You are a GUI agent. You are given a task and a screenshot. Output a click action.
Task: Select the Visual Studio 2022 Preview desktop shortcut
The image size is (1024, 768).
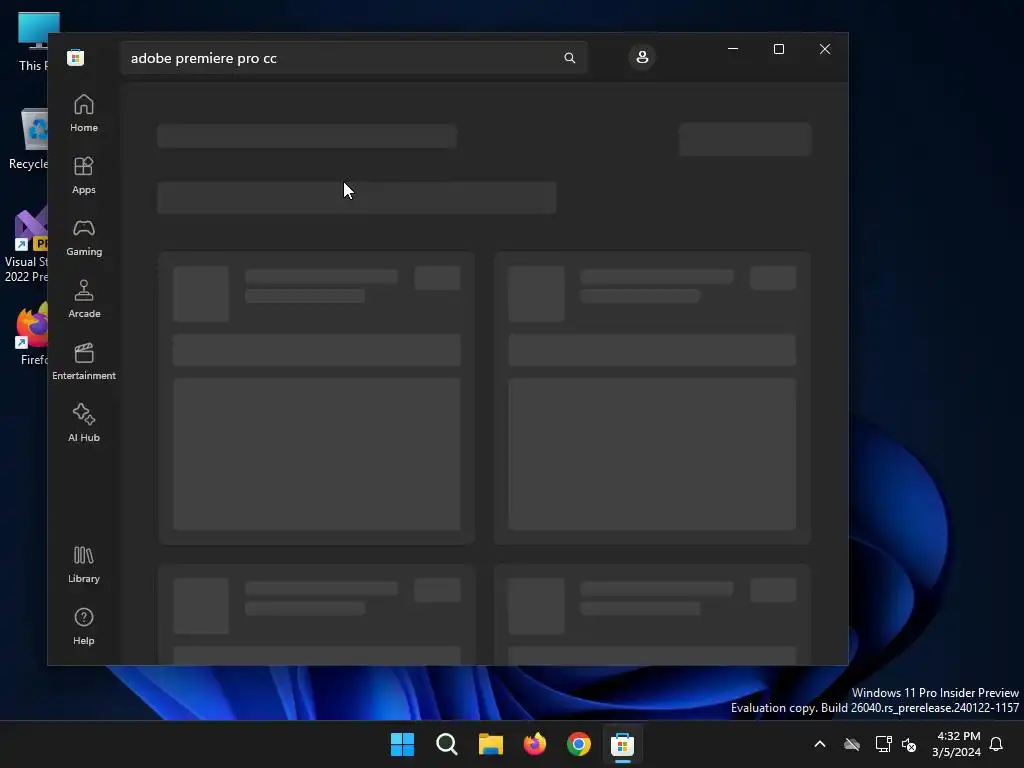27,245
